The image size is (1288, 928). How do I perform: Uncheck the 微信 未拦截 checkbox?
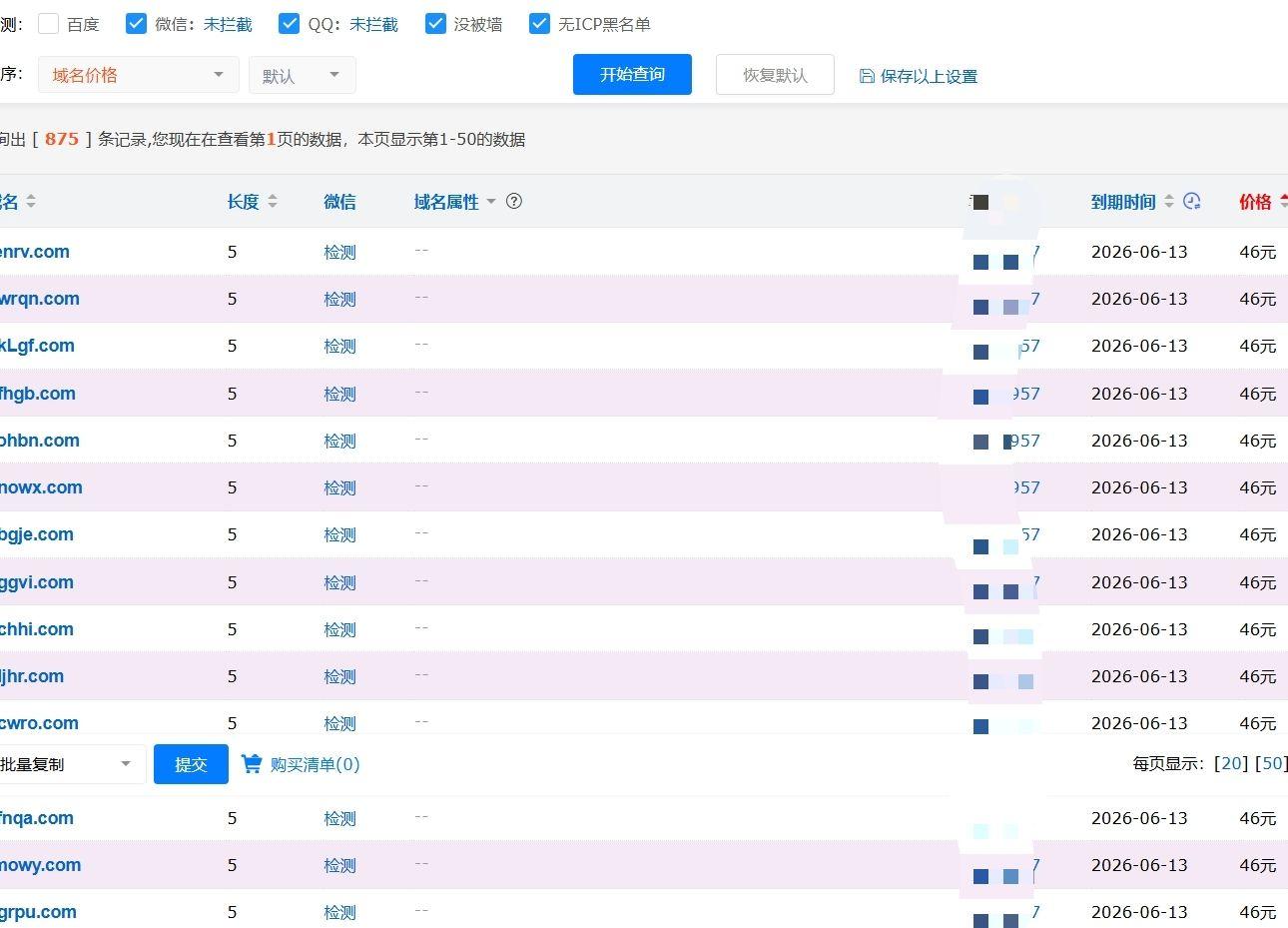(137, 24)
